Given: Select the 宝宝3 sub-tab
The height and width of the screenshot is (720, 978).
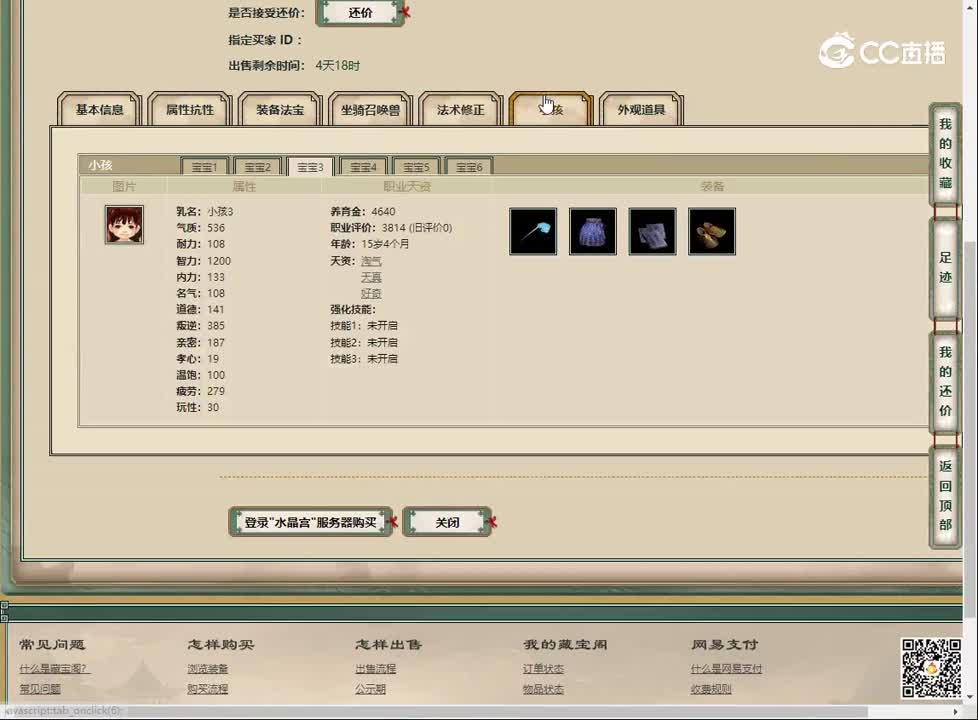Looking at the screenshot, I should (x=311, y=167).
